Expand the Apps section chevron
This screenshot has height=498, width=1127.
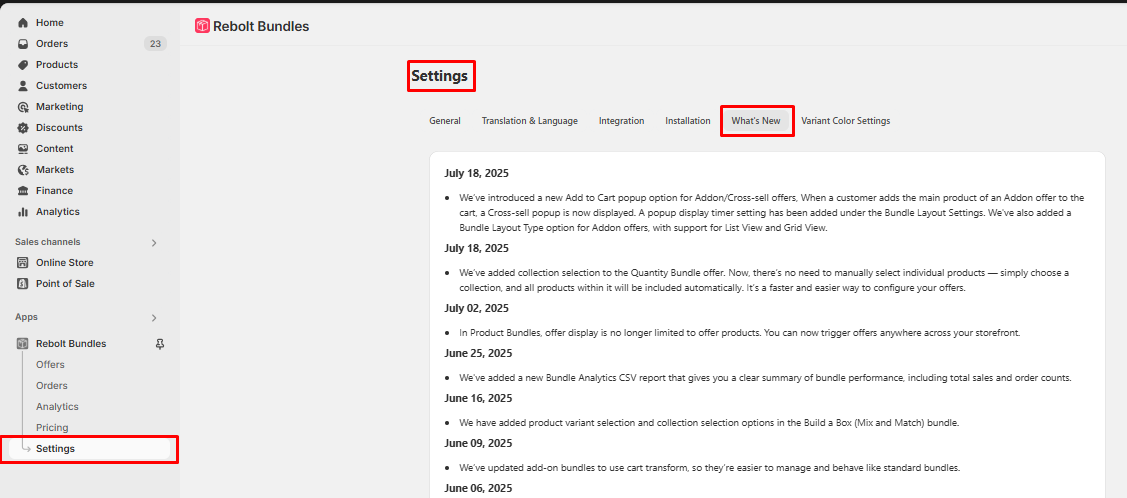tap(154, 318)
